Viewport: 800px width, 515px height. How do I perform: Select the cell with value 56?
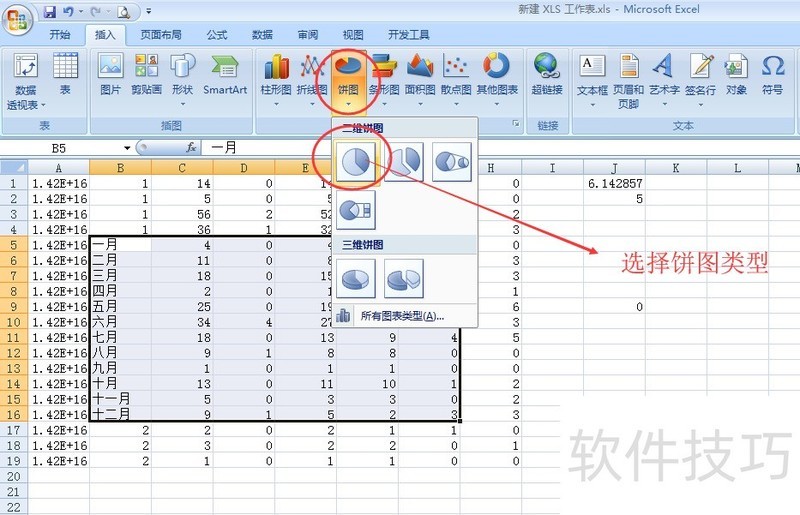182,214
